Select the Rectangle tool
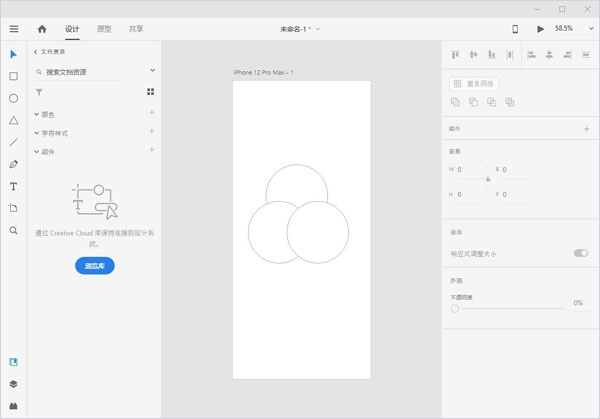 tap(13, 76)
